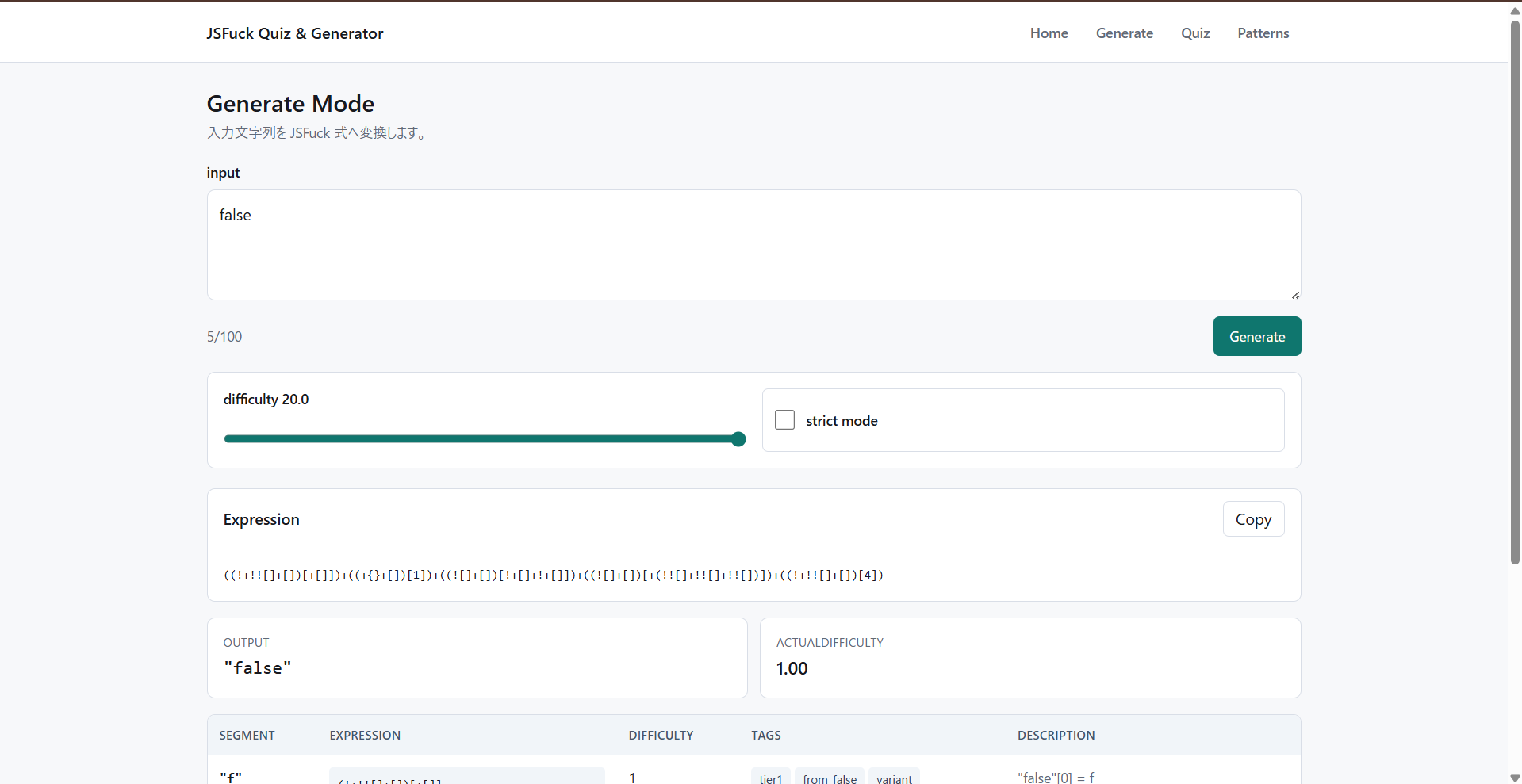This screenshot has height=784, width=1522.
Task: Click the scrollbar up arrow
Action: [1515, 10]
